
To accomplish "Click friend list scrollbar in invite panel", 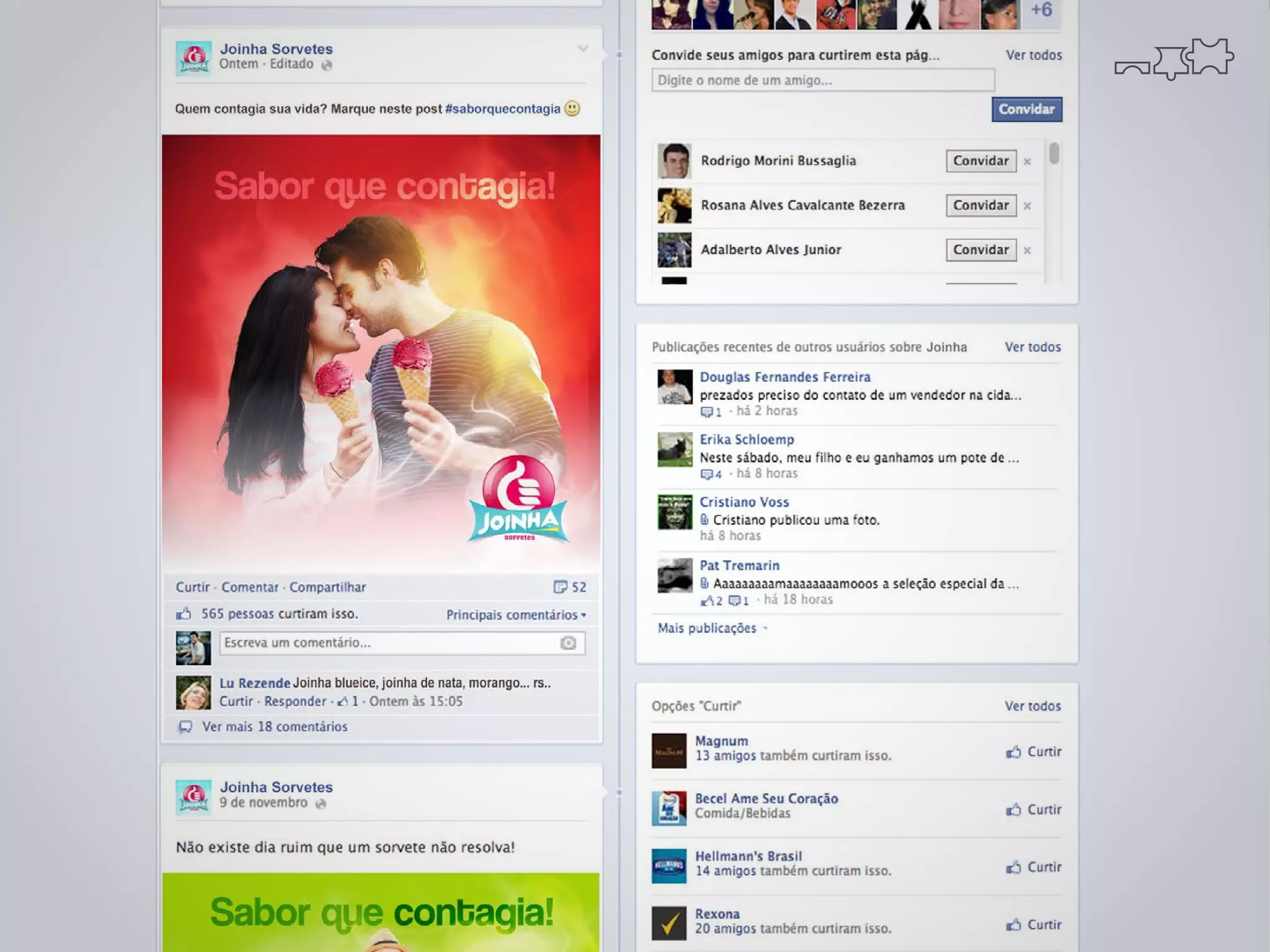I will [1054, 153].
